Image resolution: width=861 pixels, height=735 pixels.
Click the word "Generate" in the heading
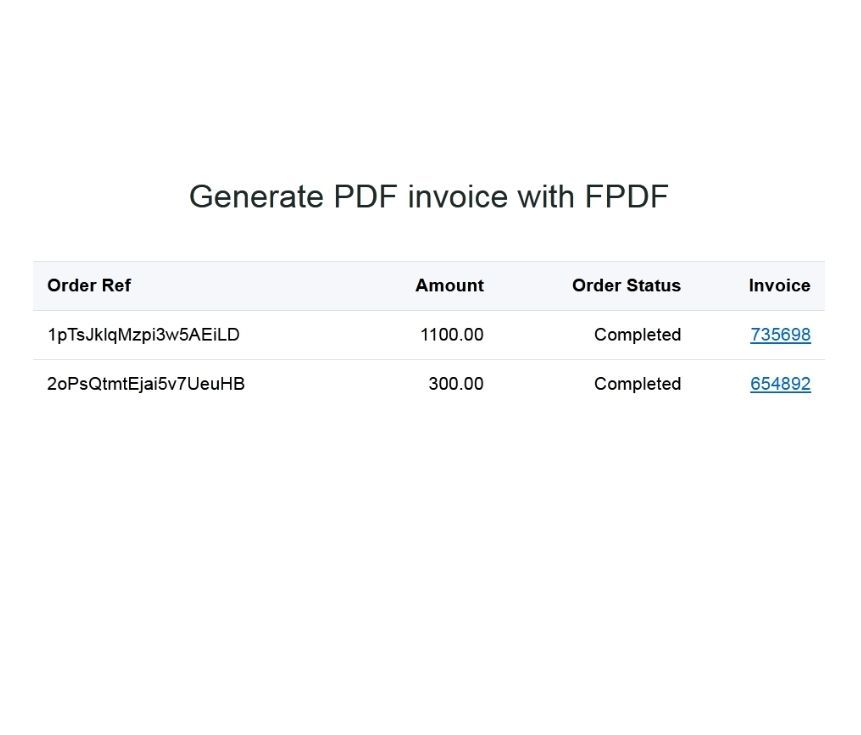256,197
